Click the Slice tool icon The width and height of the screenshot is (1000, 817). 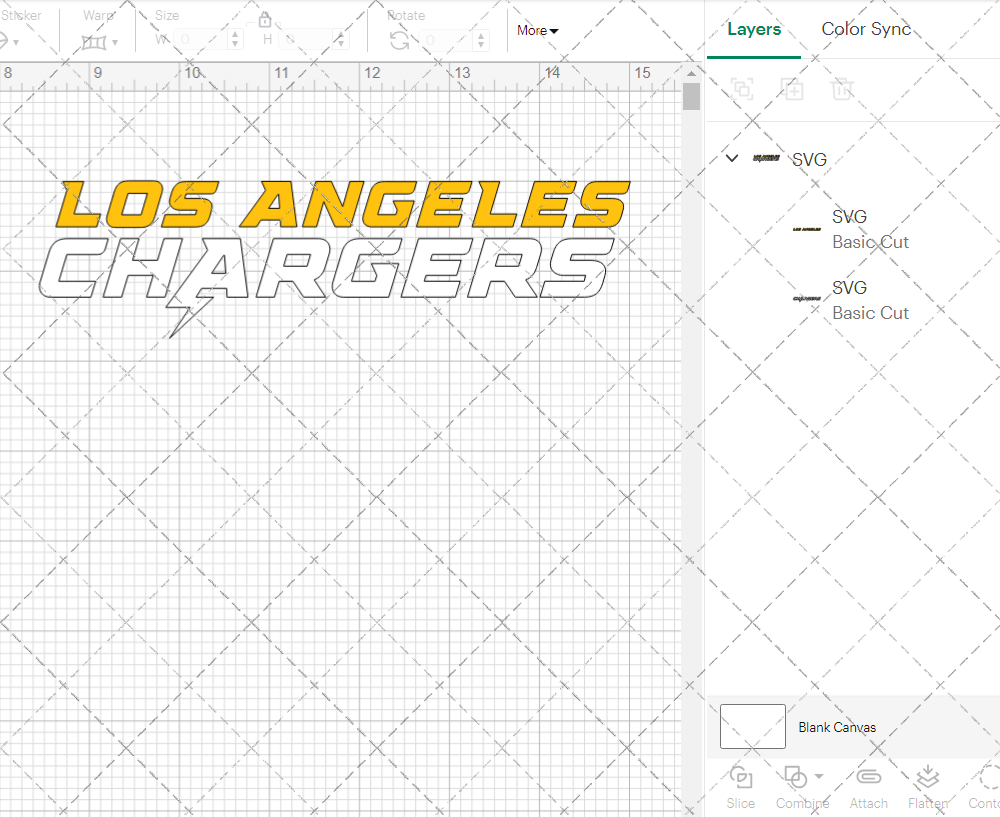tap(740, 777)
